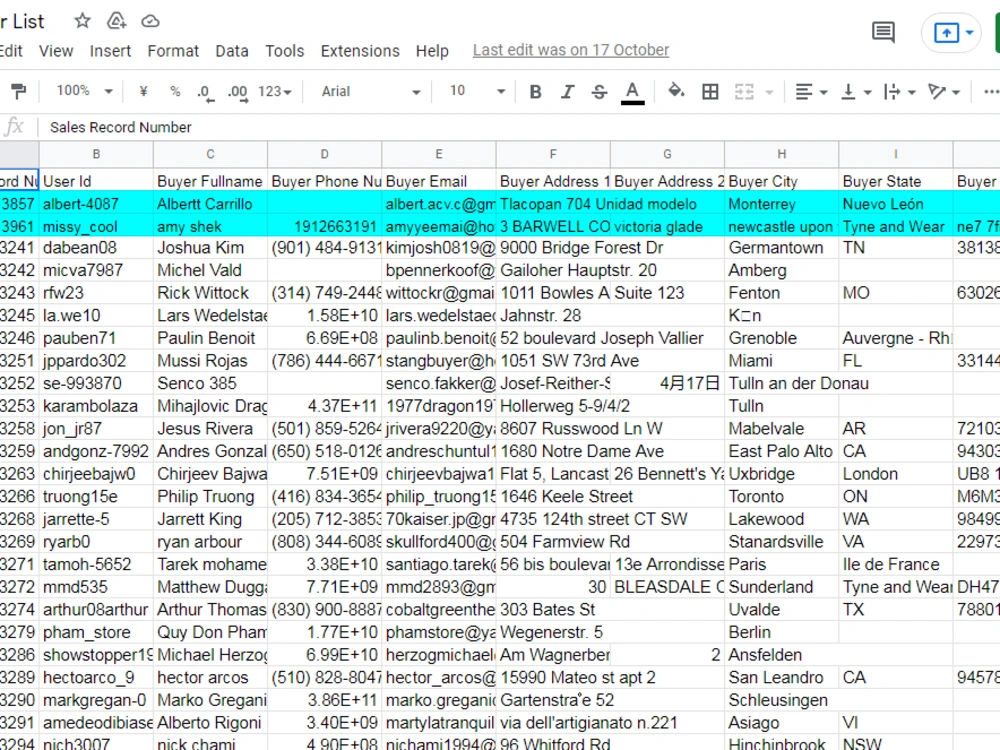
Task: Format as percent
Action: point(175,92)
